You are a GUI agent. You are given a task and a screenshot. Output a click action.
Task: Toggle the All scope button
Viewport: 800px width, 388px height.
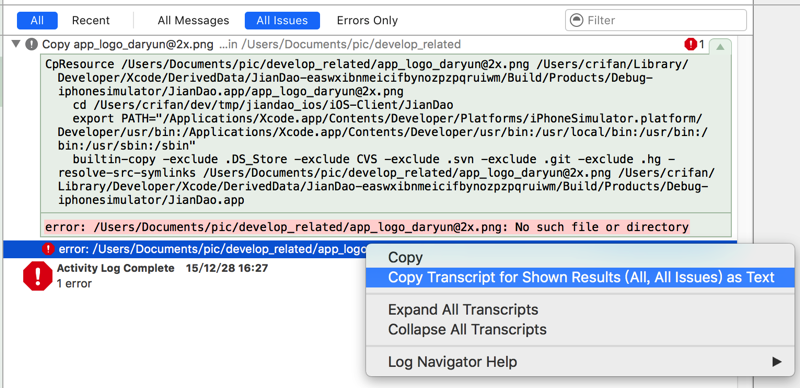pos(37,20)
